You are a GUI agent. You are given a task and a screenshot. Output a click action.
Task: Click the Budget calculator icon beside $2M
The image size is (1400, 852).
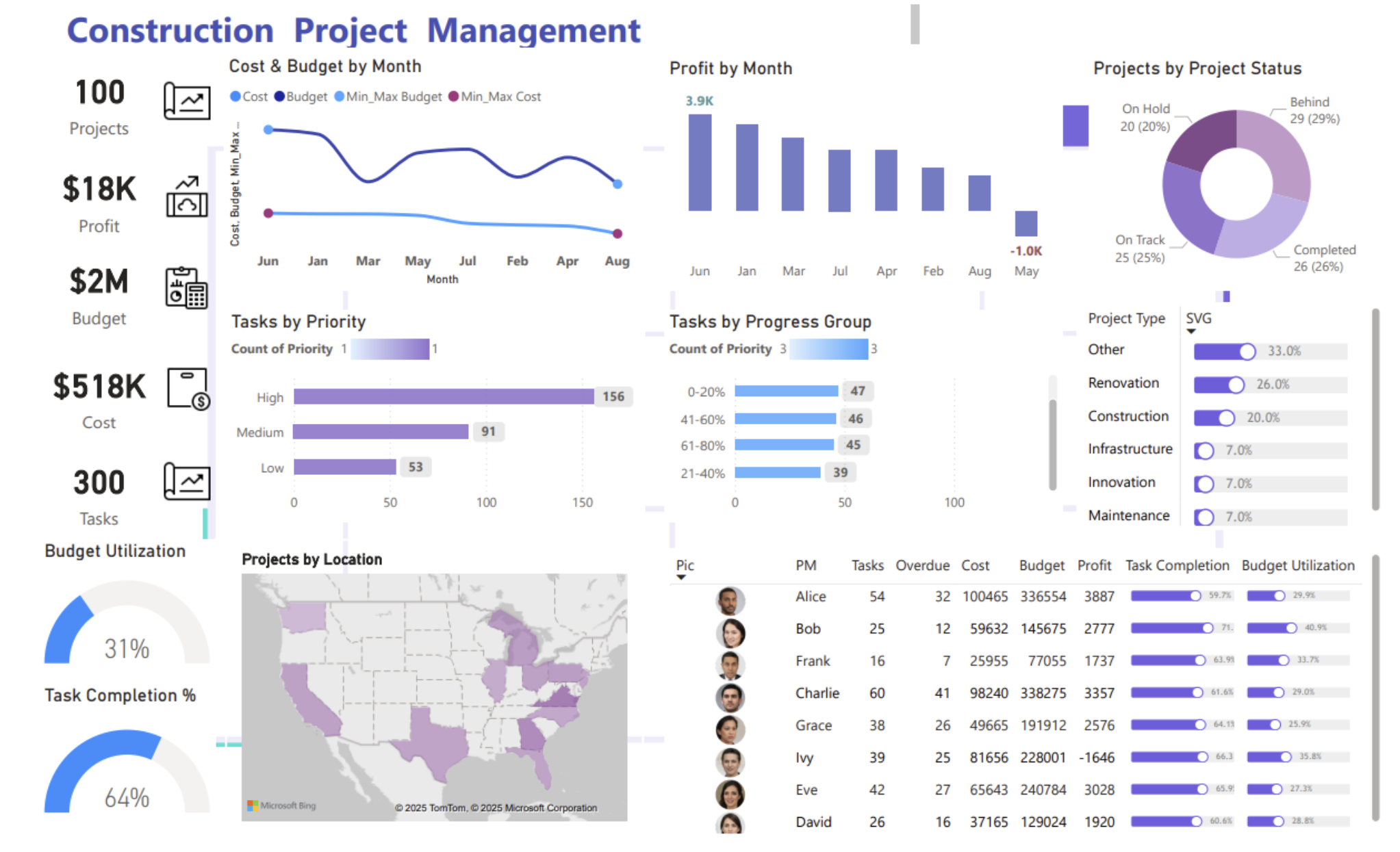186,287
